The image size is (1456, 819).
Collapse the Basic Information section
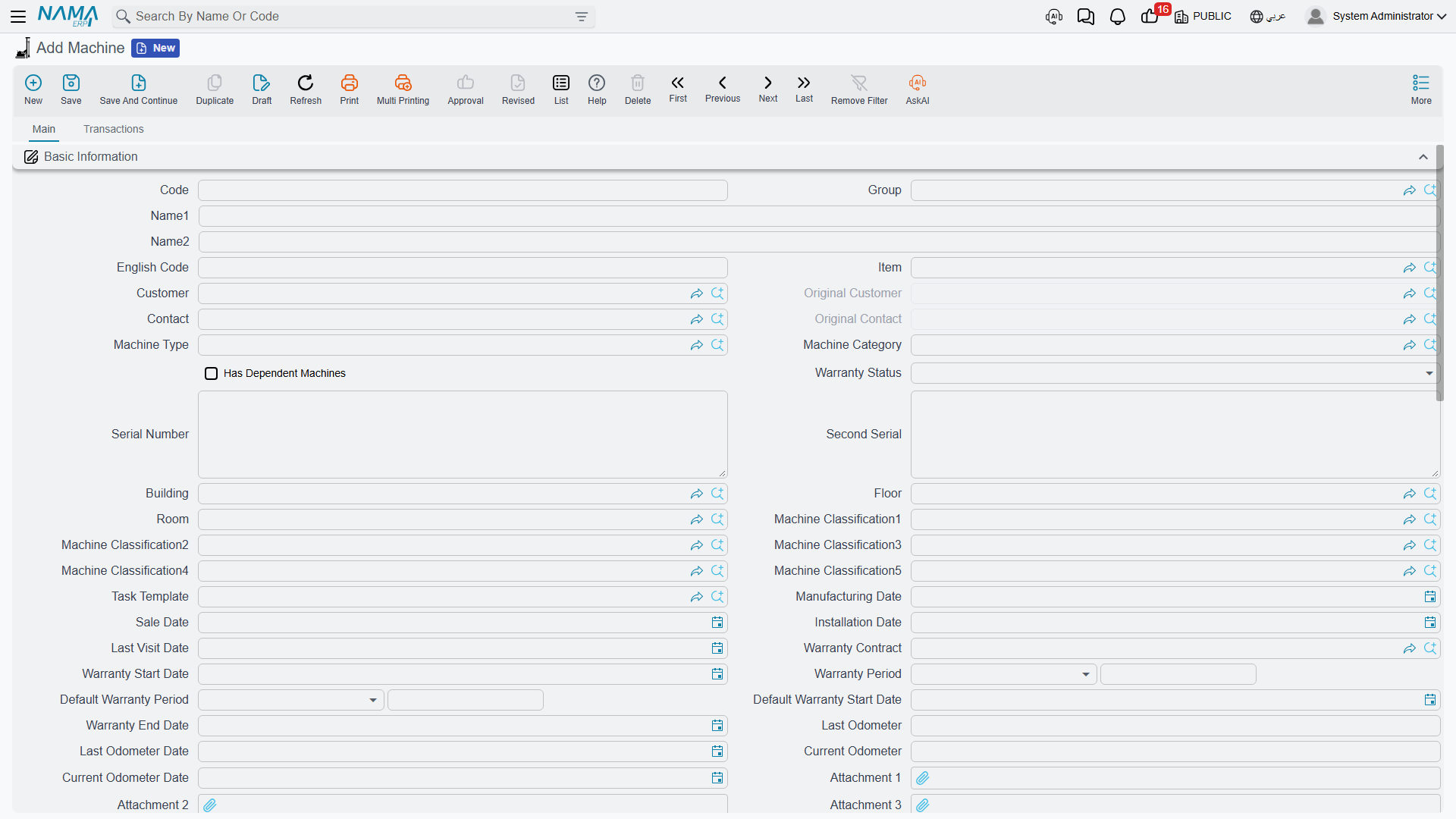[x=1423, y=157]
